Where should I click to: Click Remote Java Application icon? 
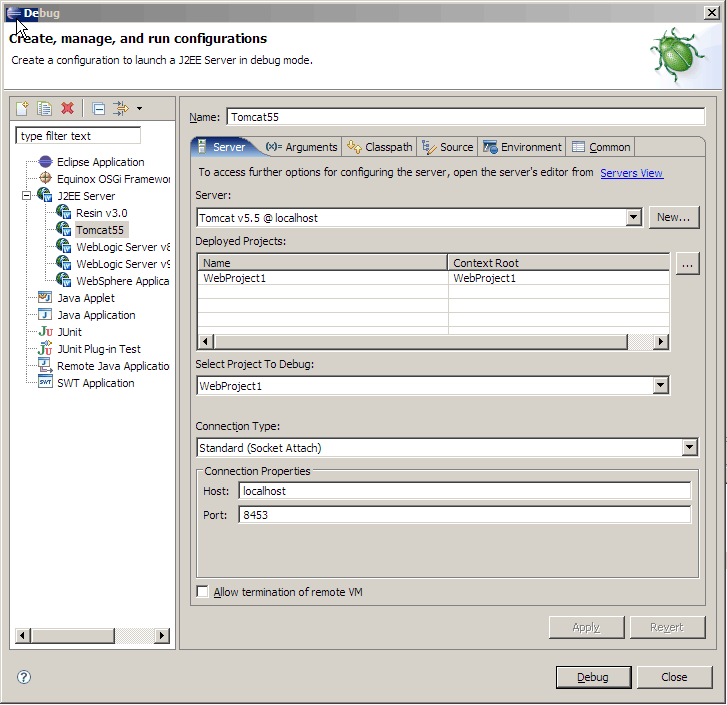pos(45,365)
